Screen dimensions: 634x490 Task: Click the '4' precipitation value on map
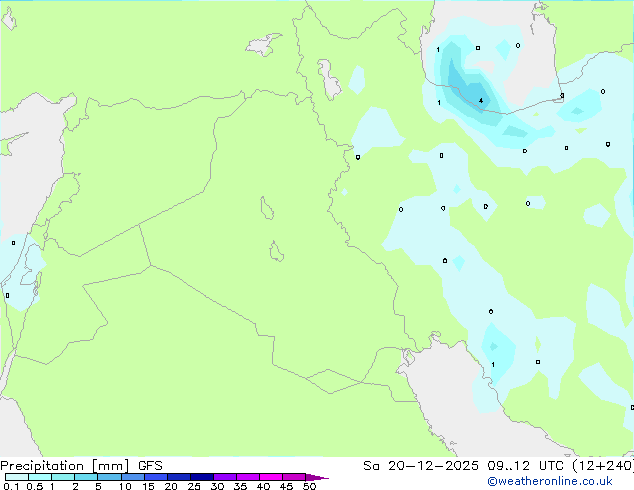coord(481,101)
